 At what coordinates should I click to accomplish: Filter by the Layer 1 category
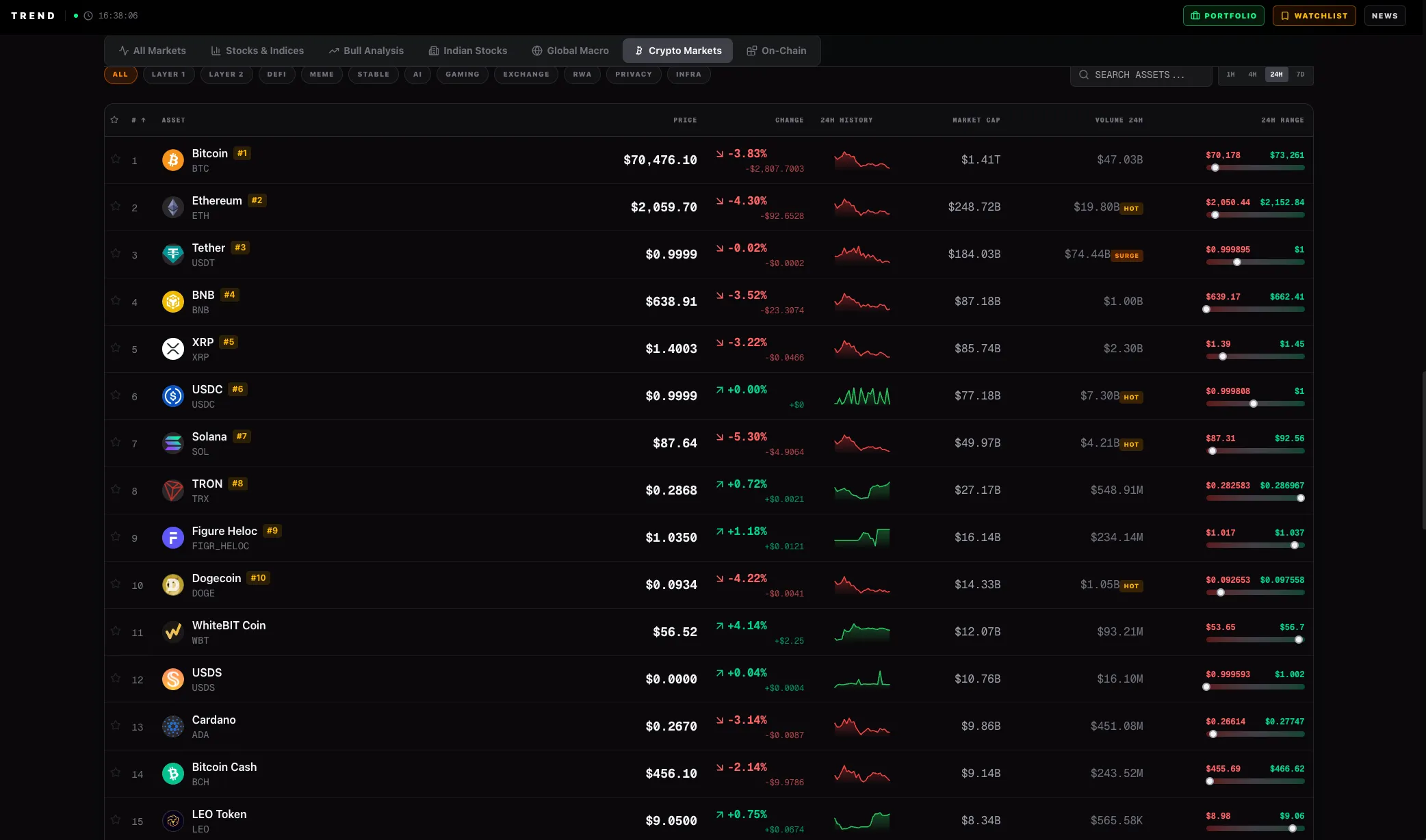[x=168, y=75]
